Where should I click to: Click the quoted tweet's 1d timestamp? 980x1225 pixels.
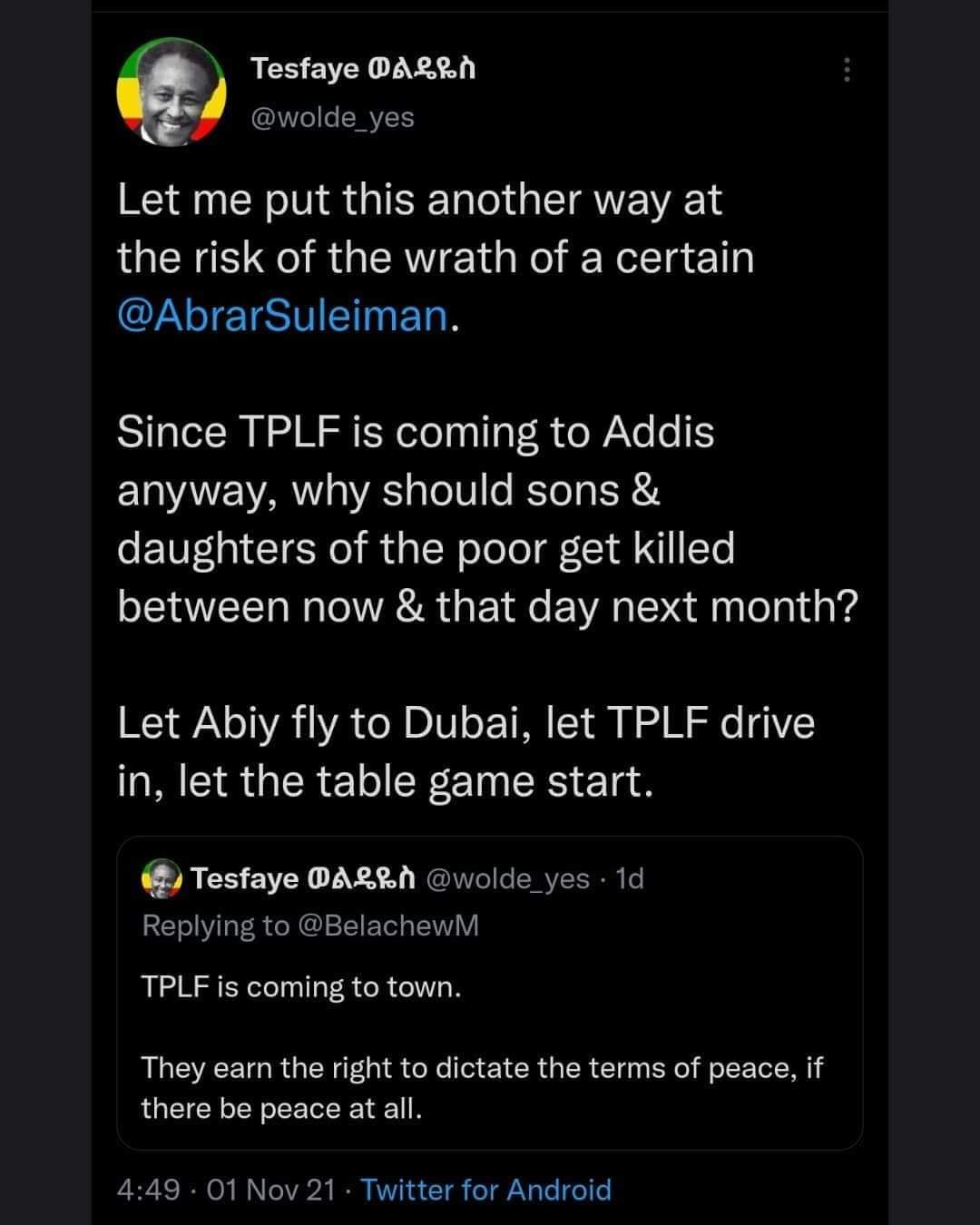630,878
